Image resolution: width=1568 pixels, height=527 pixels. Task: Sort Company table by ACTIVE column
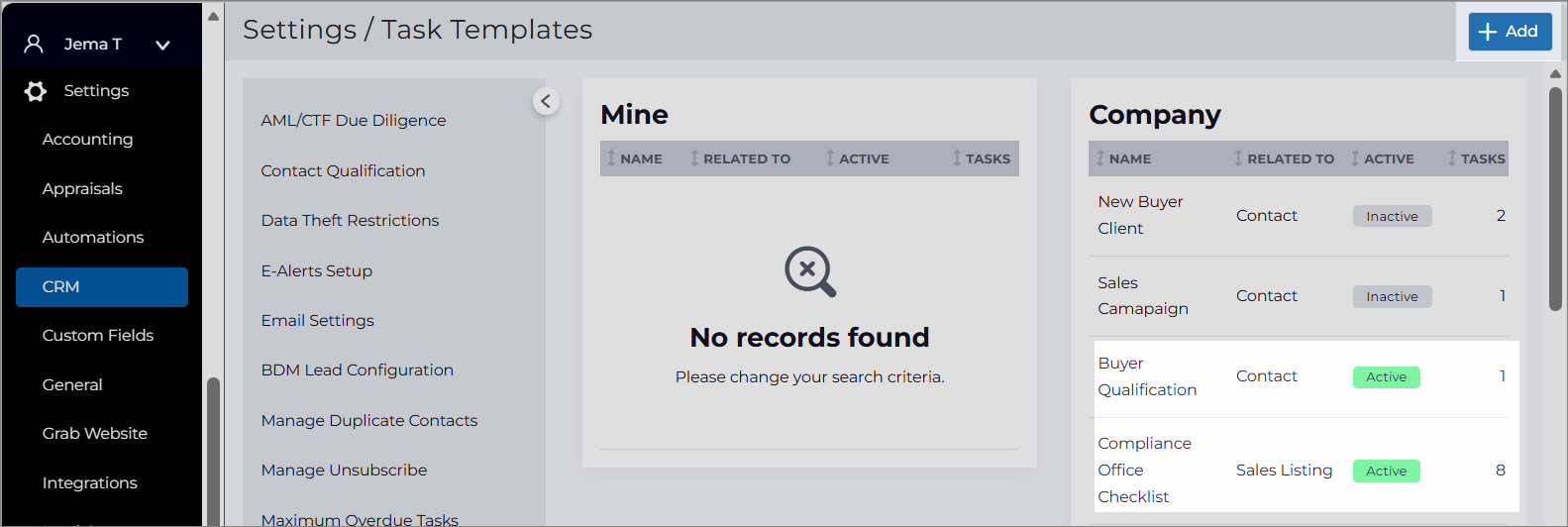point(1382,158)
